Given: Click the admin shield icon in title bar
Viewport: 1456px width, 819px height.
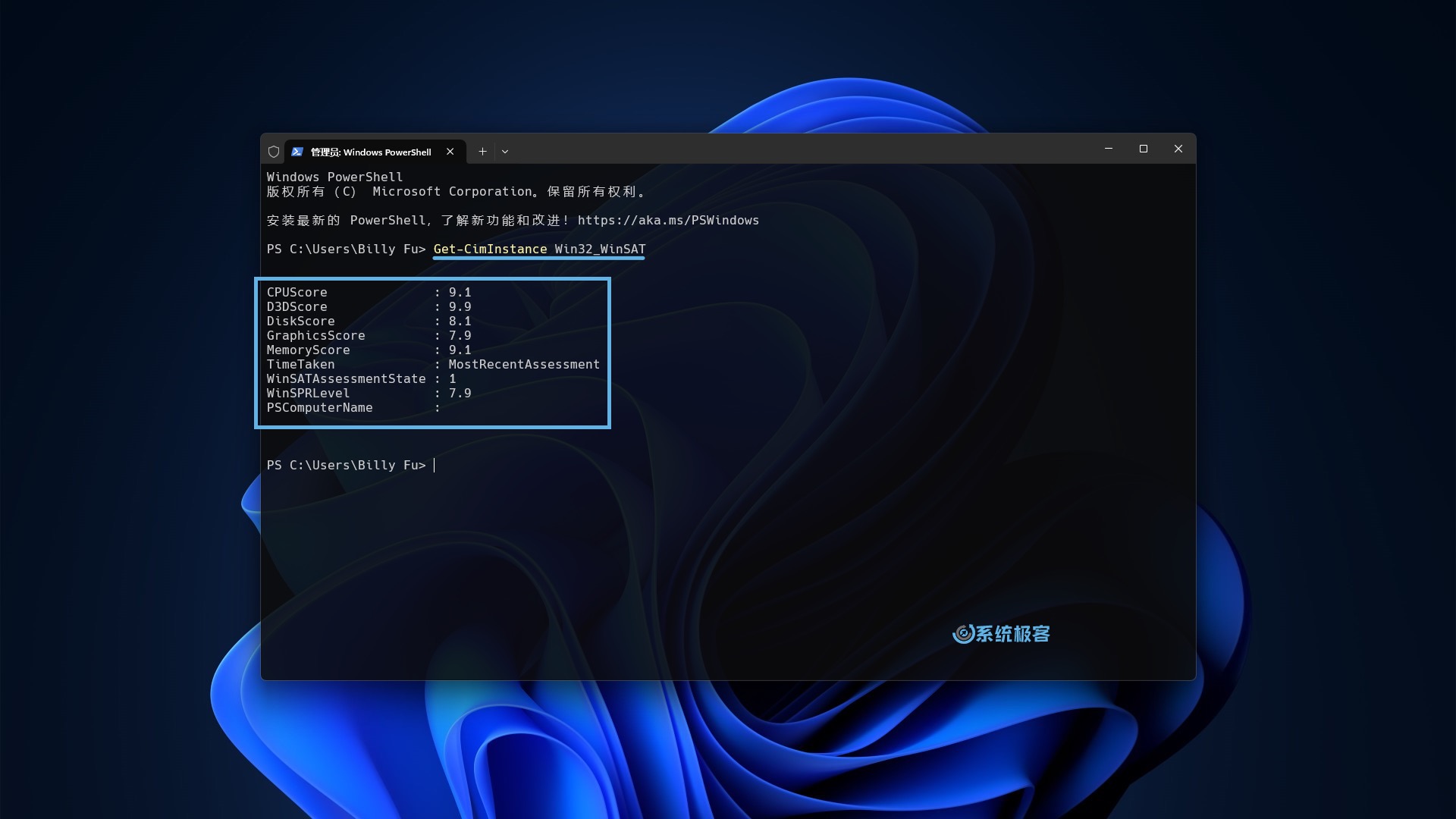Looking at the screenshot, I should pos(274,152).
